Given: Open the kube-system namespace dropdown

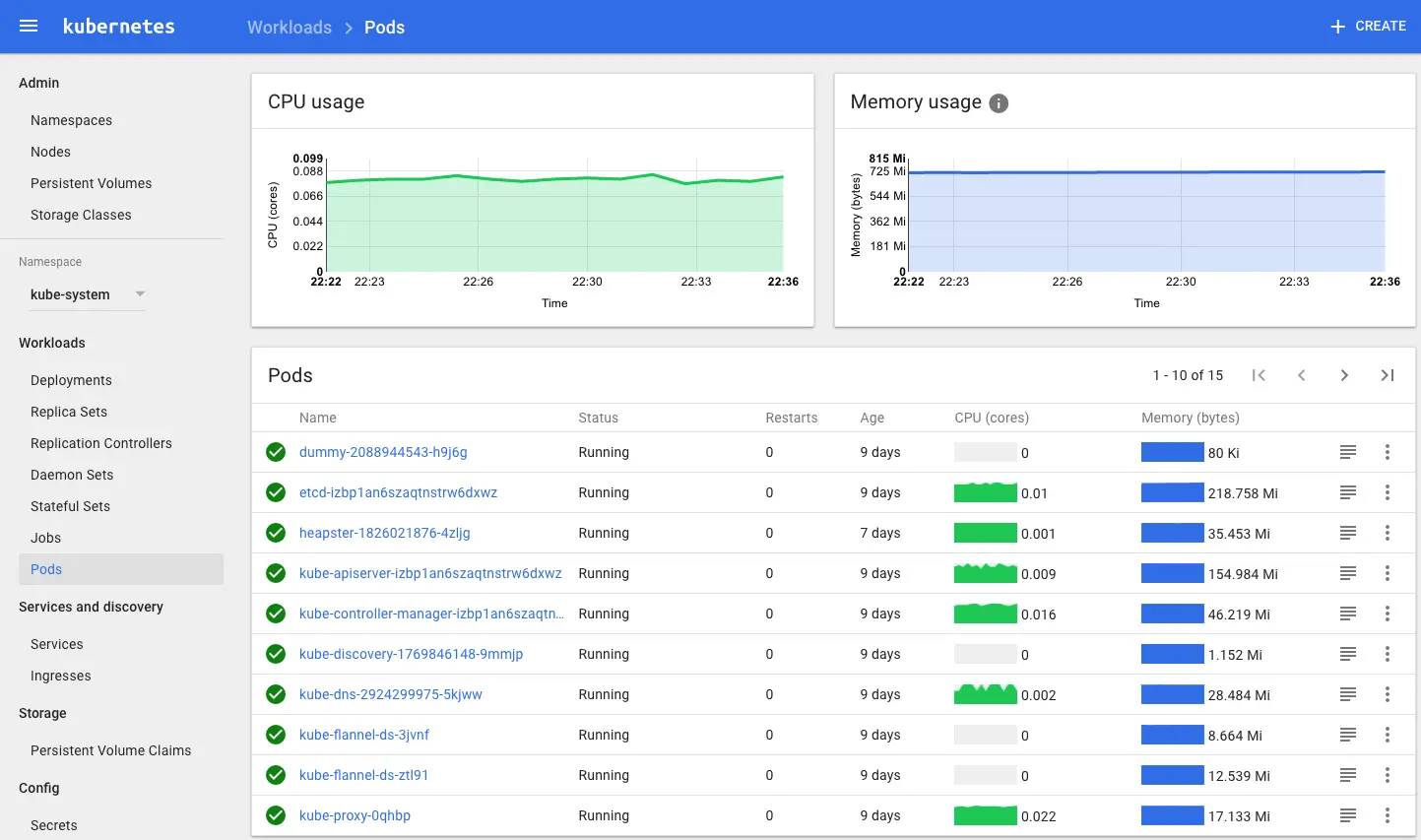Looking at the screenshot, I should [x=88, y=294].
